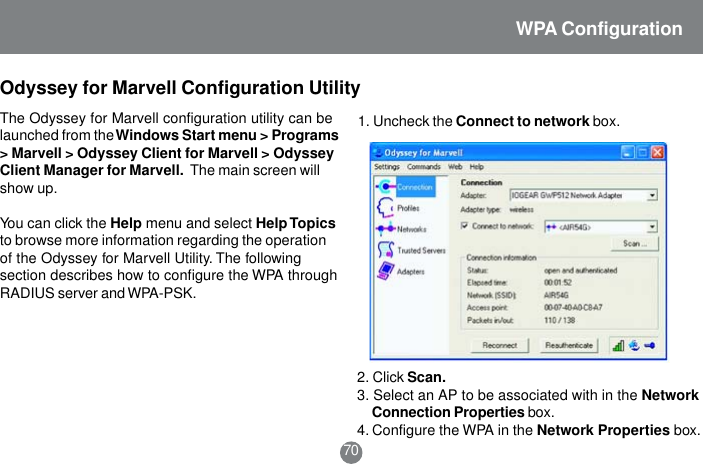Click the 'open and authenticated' status text
Viewport: 703px width, 464px height.
[x=580, y=270]
